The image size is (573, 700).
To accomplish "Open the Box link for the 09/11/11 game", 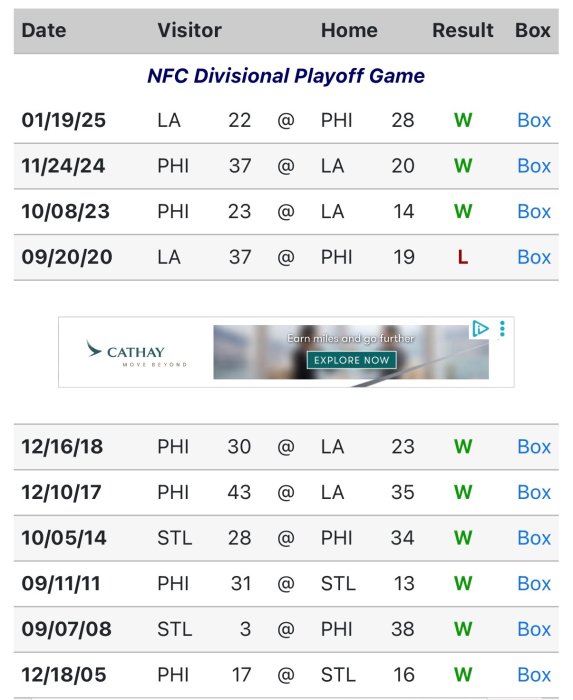I will coord(534,583).
